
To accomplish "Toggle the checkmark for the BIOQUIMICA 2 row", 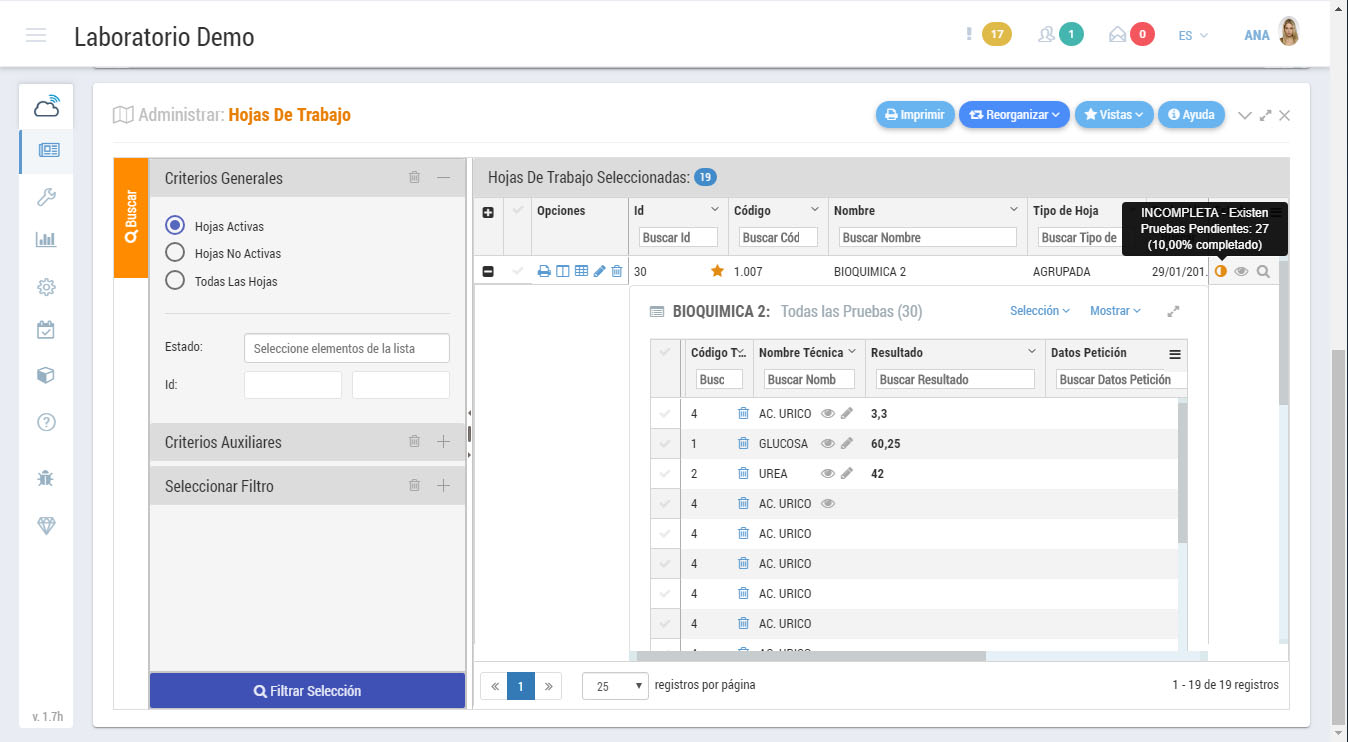I will click(517, 271).
